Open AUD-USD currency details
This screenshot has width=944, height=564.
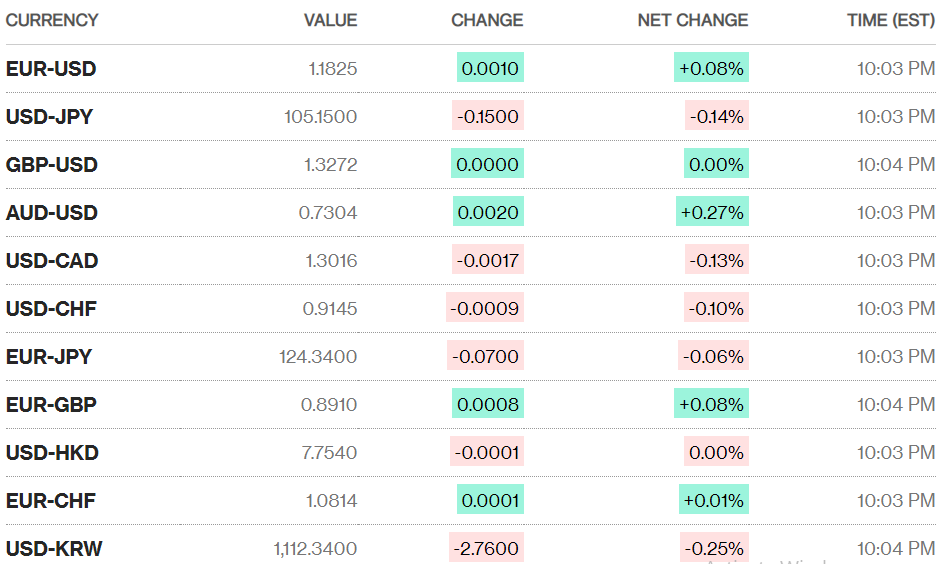pyautogui.click(x=52, y=213)
